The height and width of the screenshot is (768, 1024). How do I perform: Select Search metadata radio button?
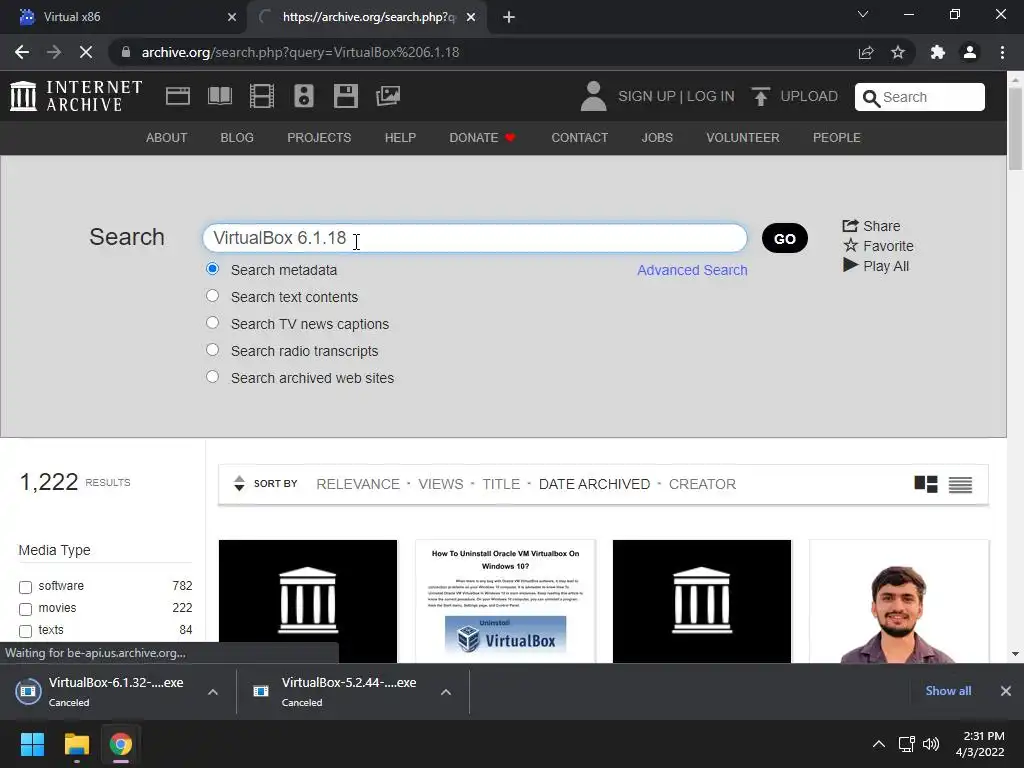tap(212, 269)
